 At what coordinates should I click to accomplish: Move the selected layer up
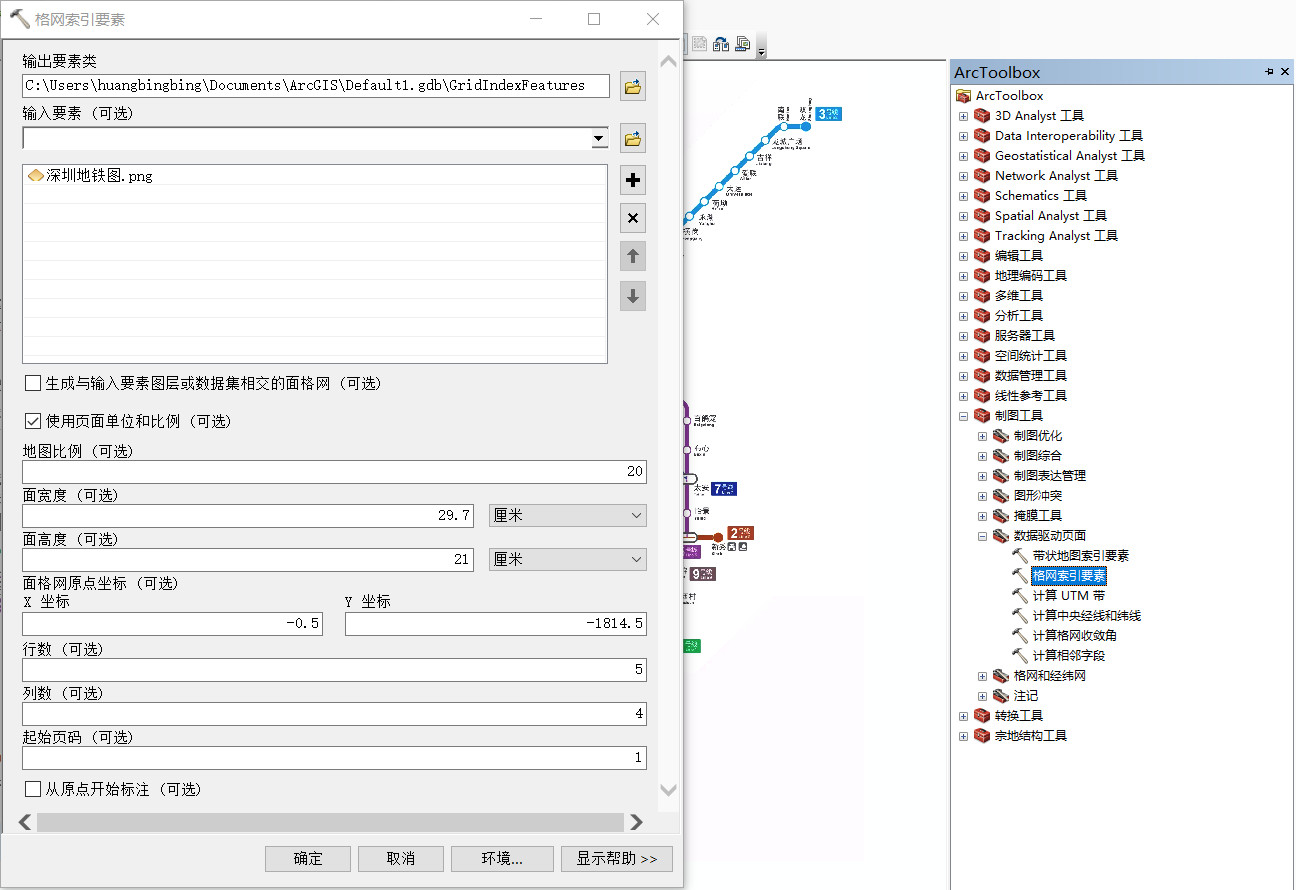point(632,256)
